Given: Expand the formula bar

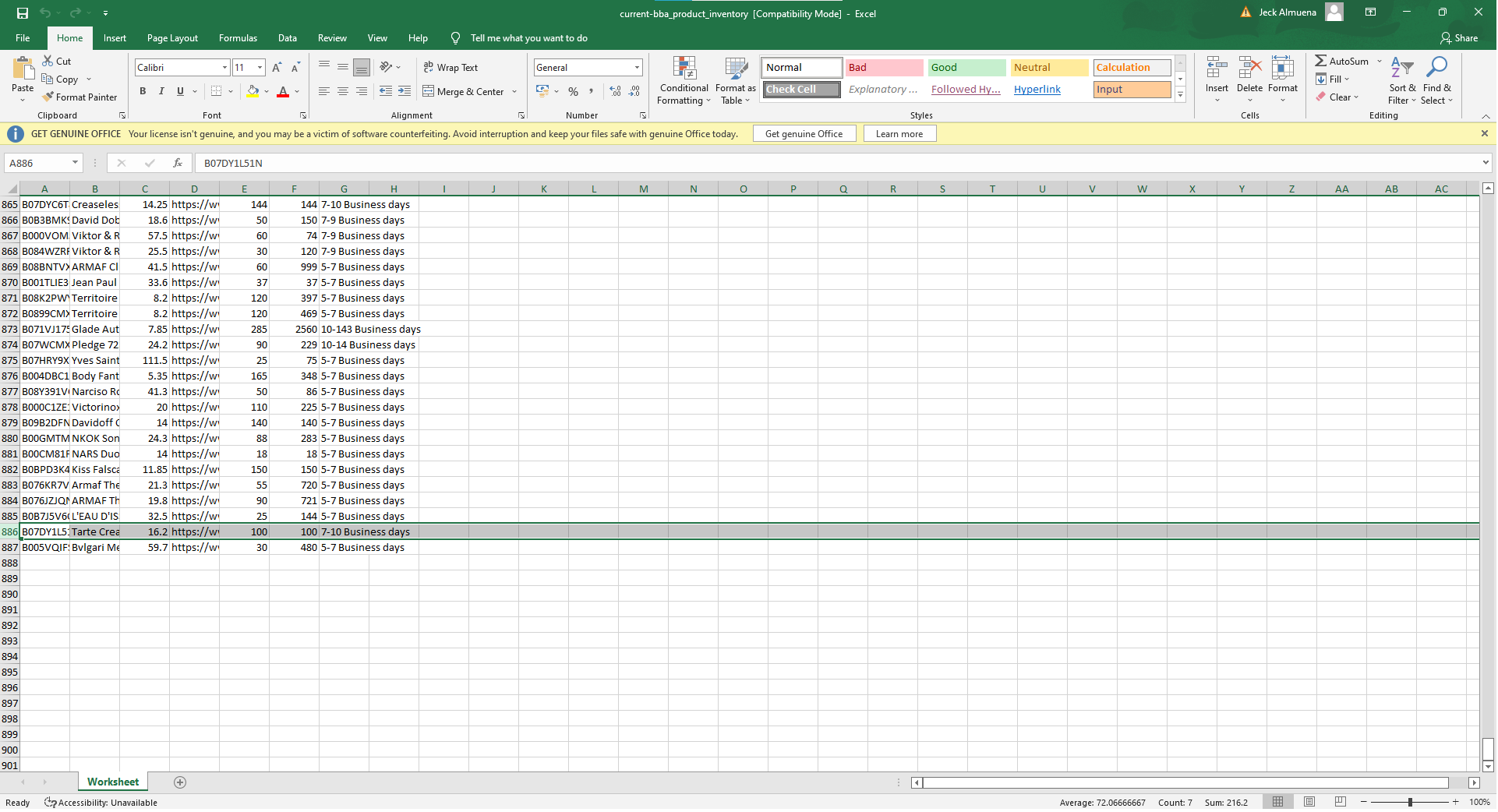Looking at the screenshot, I should pyautogui.click(x=1486, y=163).
